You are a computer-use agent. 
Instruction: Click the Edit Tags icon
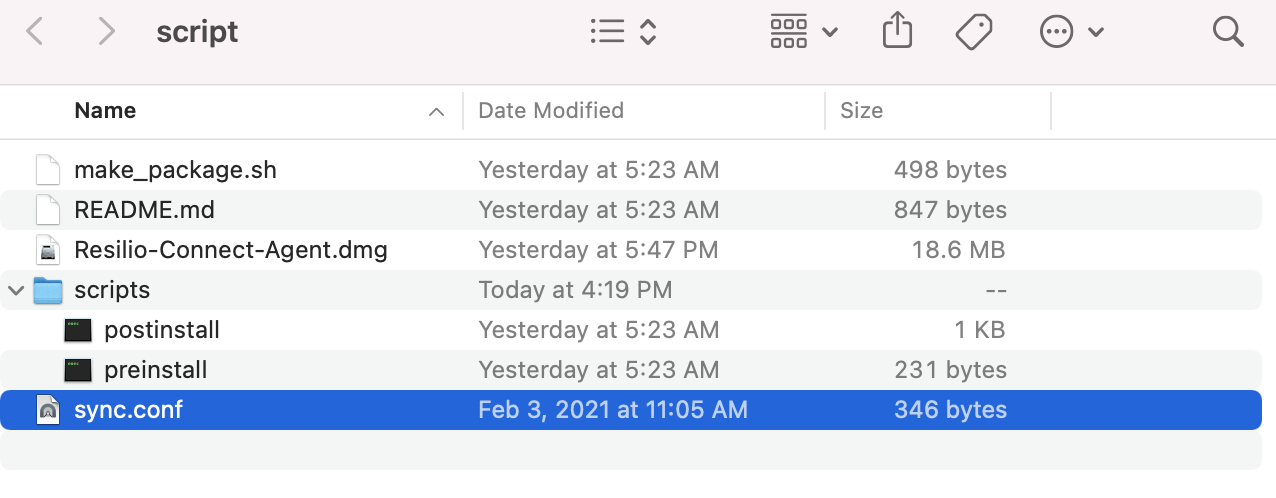pyautogui.click(x=973, y=32)
